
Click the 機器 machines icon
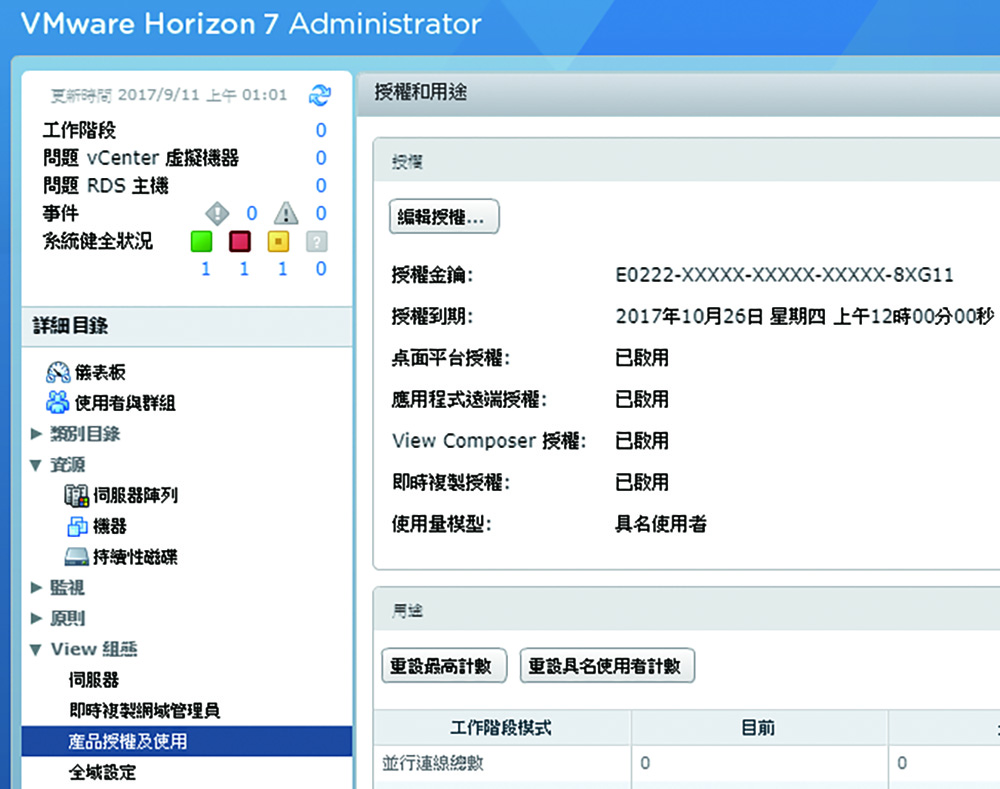[77, 526]
